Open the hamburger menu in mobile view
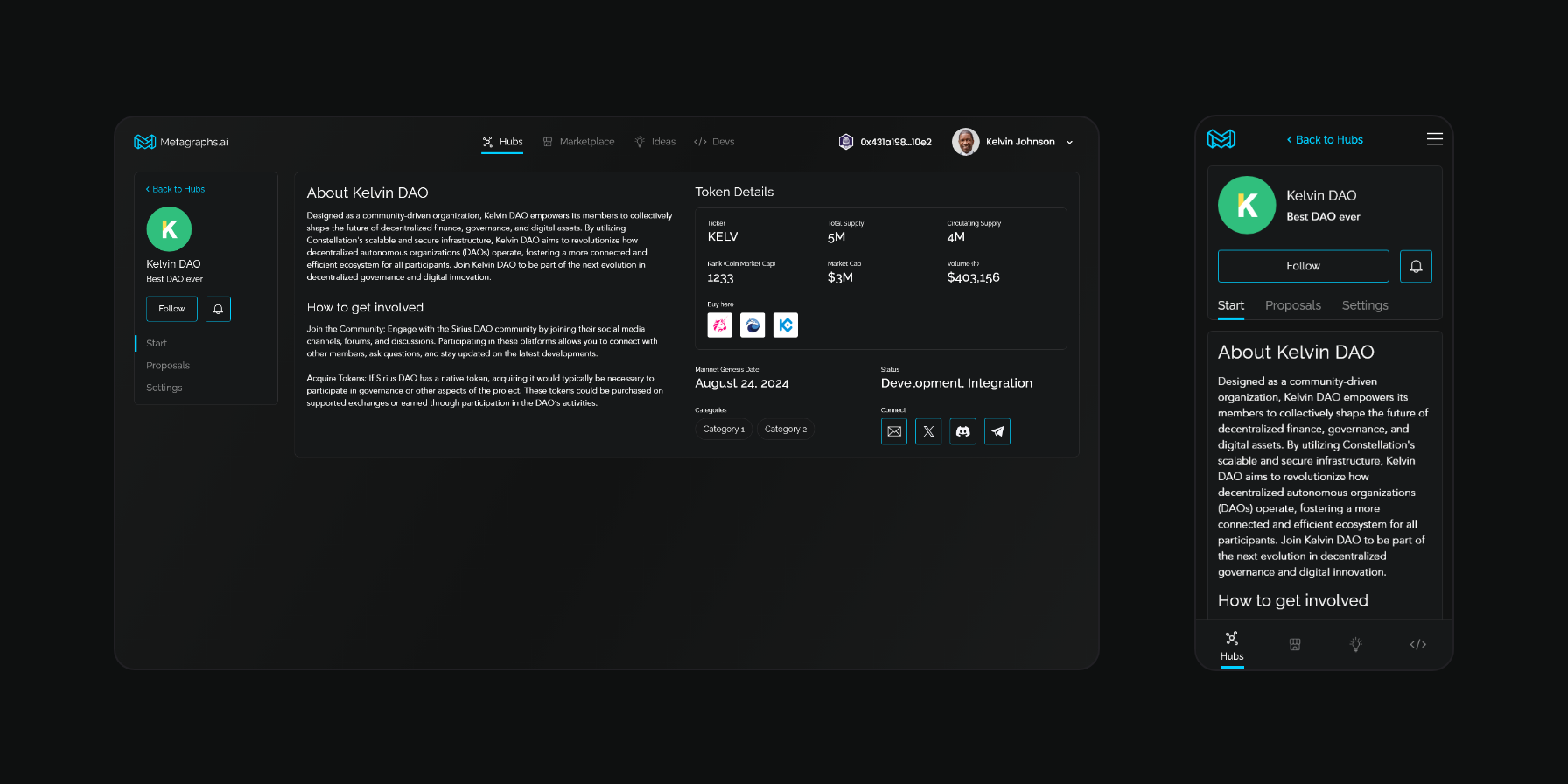1568x784 pixels. pyautogui.click(x=1435, y=139)
